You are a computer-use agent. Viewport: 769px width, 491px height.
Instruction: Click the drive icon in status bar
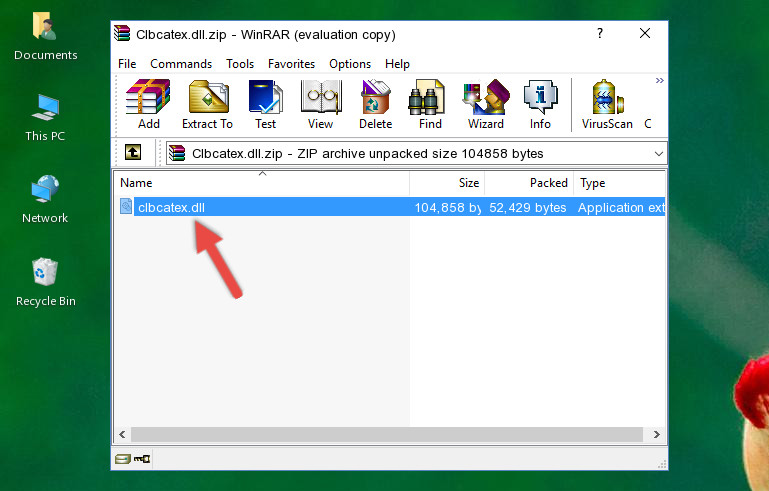pyautogui.click(x=123, y=459)
